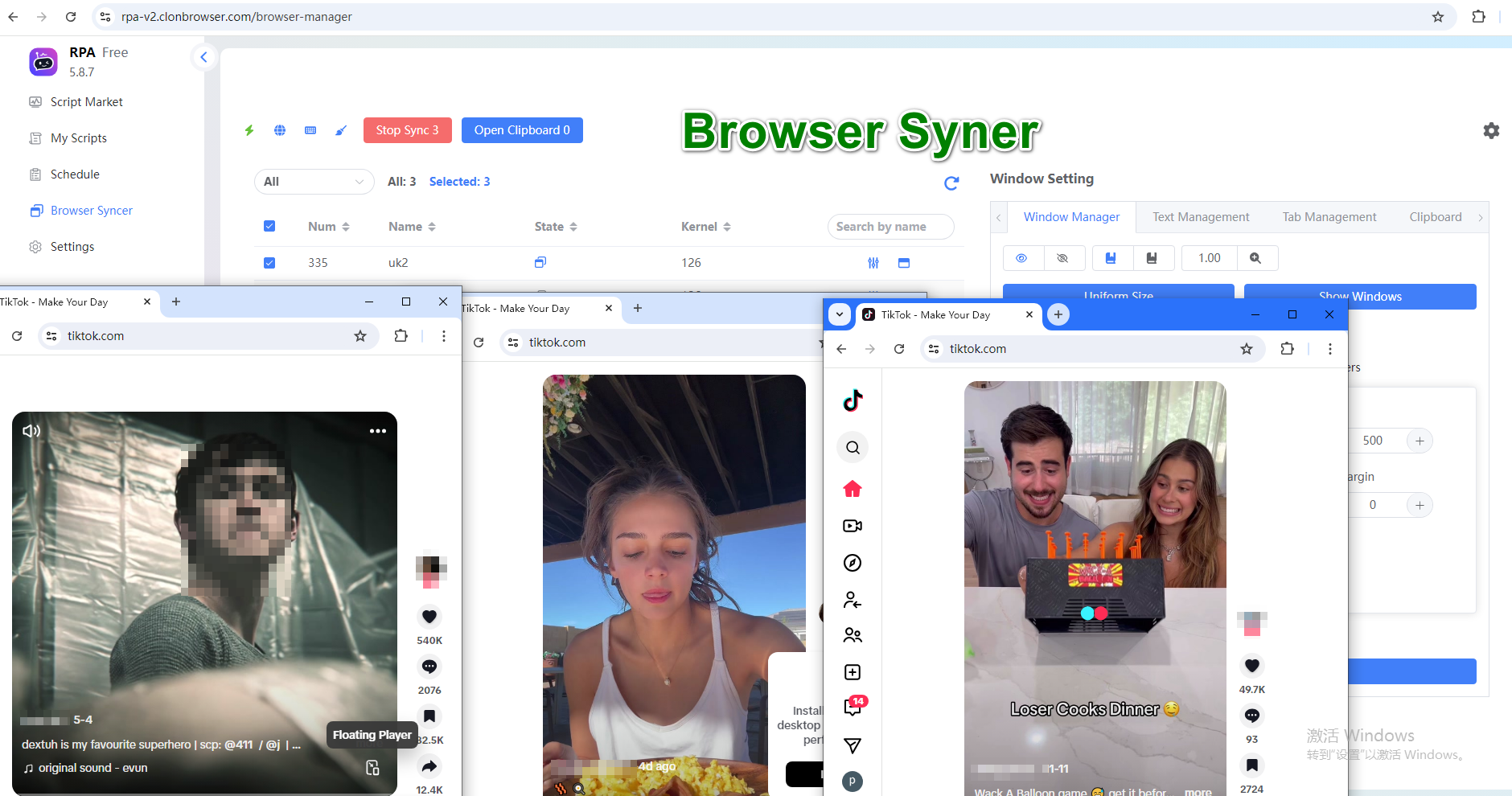Click the 1.00 zoom value field

pyautogui.click(x=1209, y=258)
